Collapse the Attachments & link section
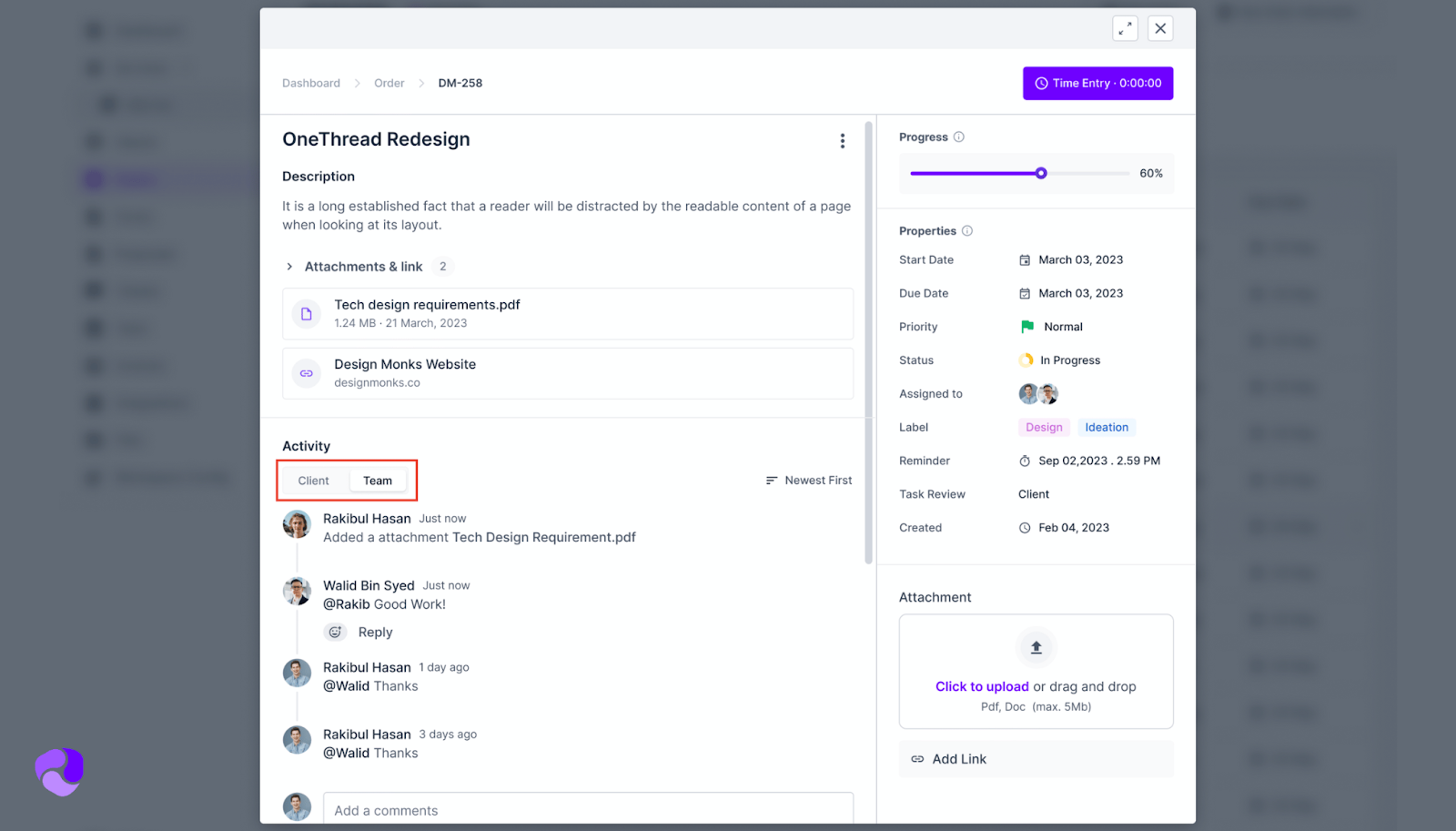 pyautogui.click(x=289, y=267)
